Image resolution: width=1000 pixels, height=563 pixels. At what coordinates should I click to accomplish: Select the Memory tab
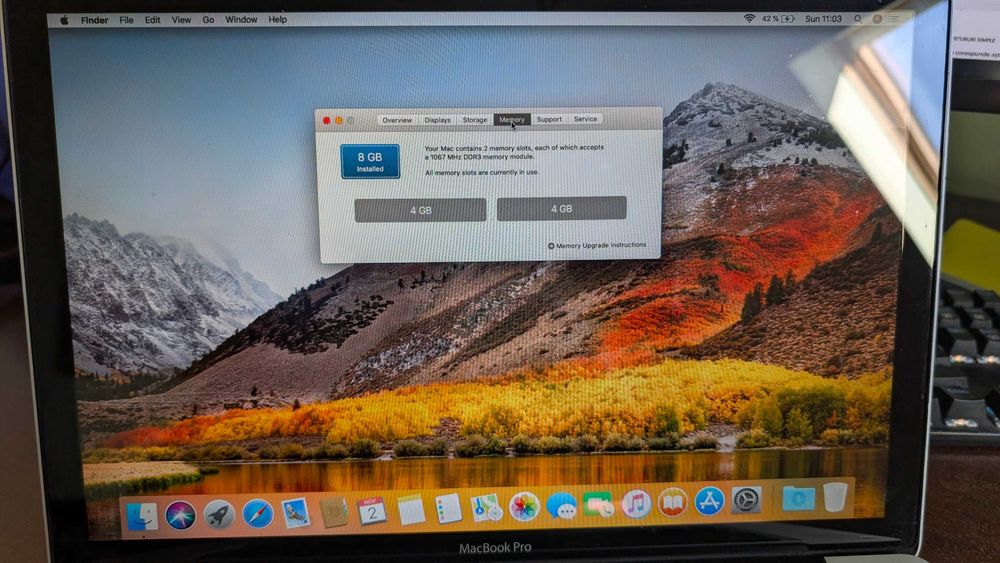pos(512,119)
